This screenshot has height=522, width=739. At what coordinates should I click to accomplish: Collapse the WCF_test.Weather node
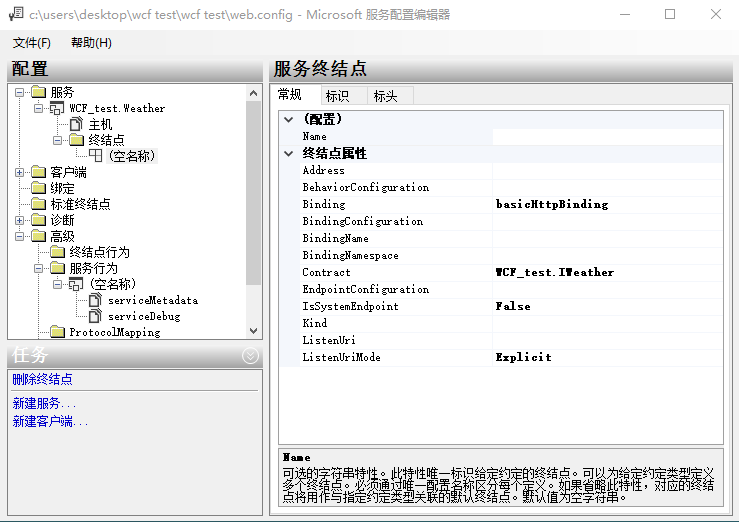[x=38, y=108]
